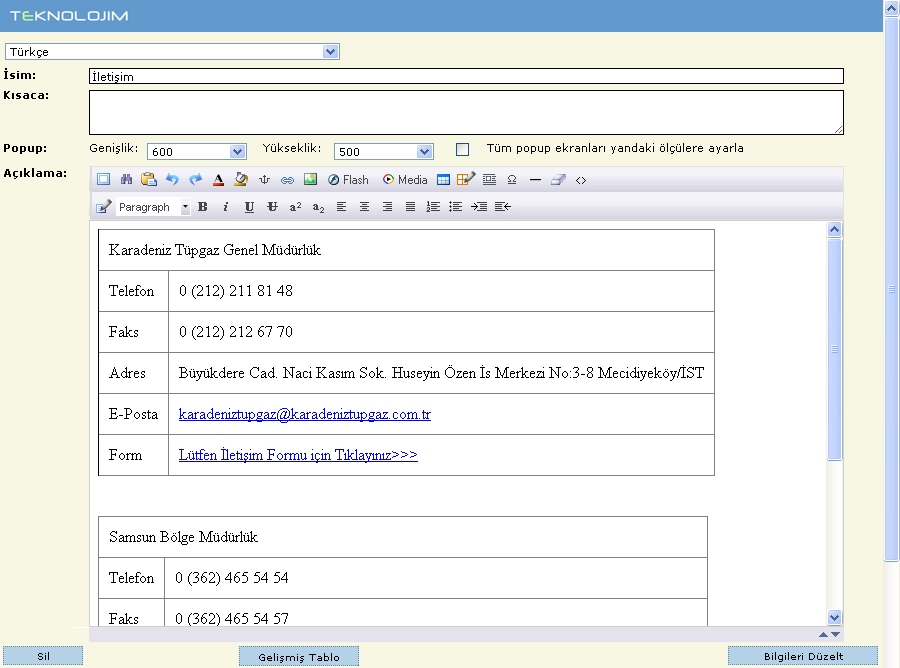Click the TEKNOLOJIM logo
900x668 pixels.
tap(69, 15)
